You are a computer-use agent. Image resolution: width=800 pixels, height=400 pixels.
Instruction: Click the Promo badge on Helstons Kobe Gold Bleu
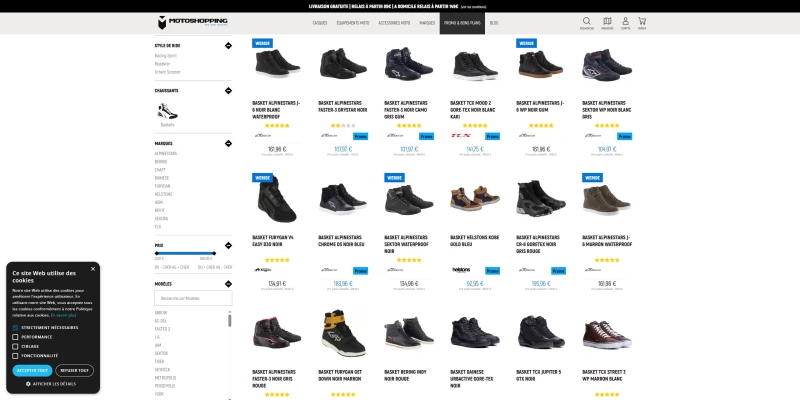[x=492, y=271]
